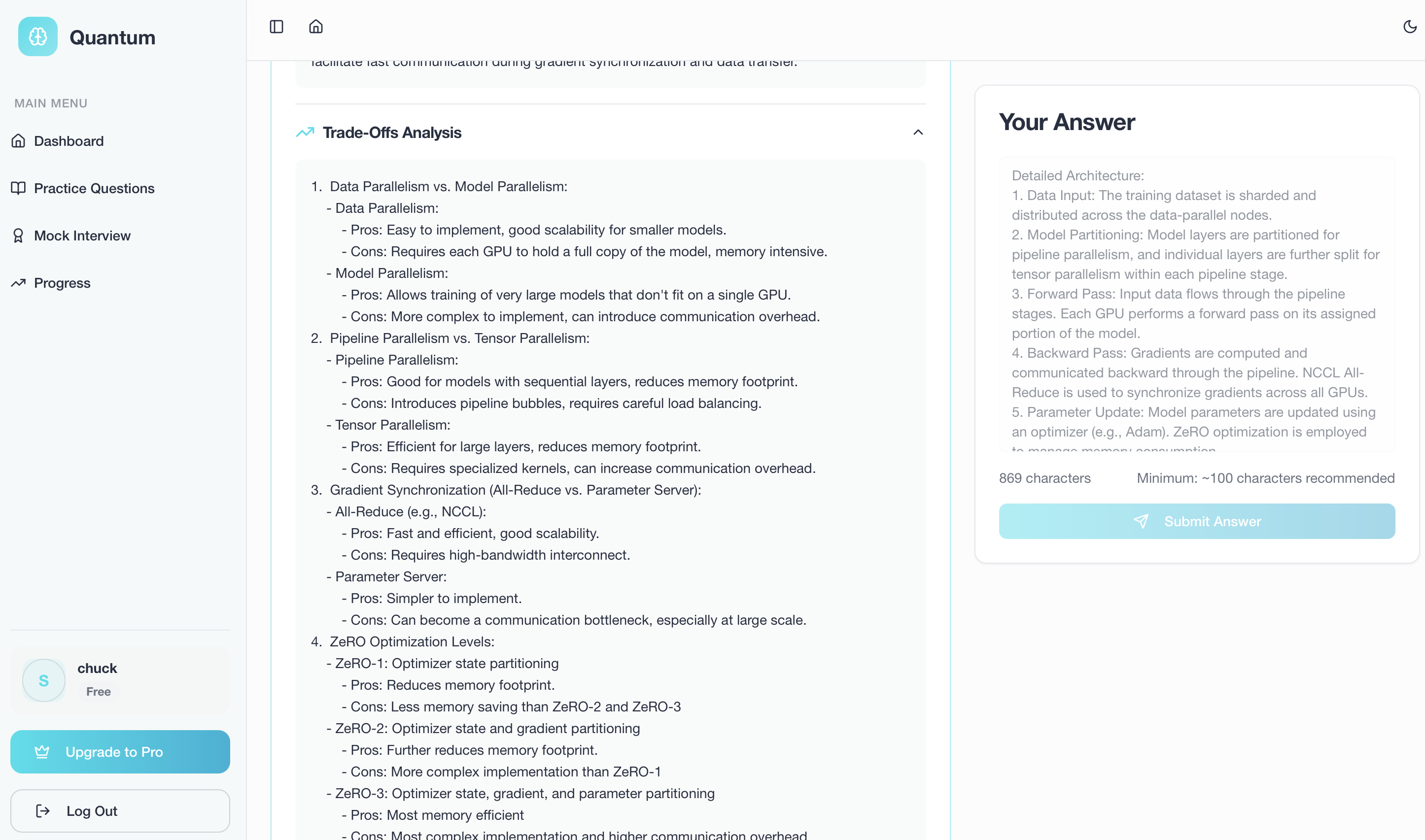Click chuck's avatar circle
Screen dimensions: 1425x840
[x=43, y=680]
